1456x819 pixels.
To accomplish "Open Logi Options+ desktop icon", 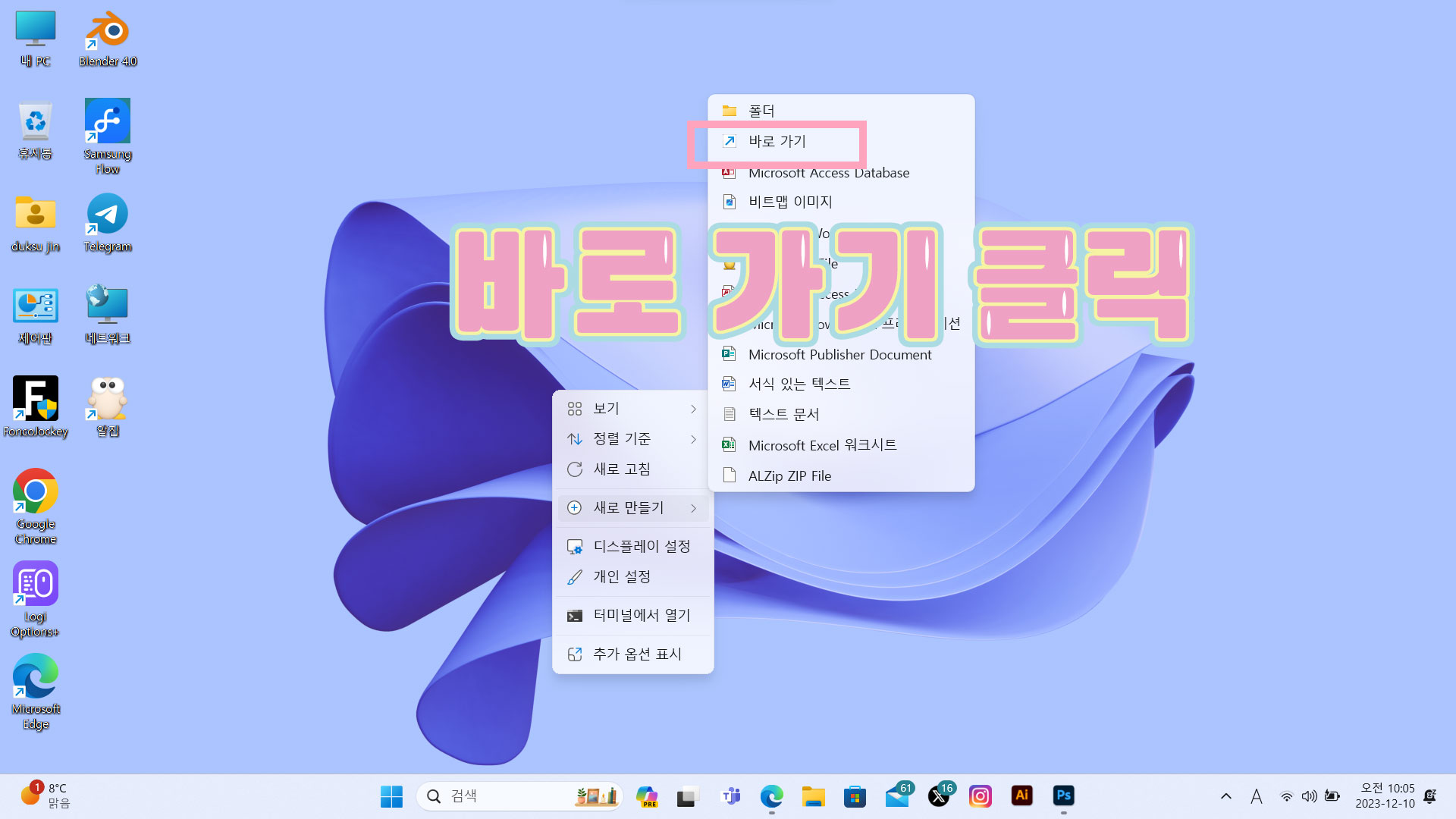I will pos(36,584).
